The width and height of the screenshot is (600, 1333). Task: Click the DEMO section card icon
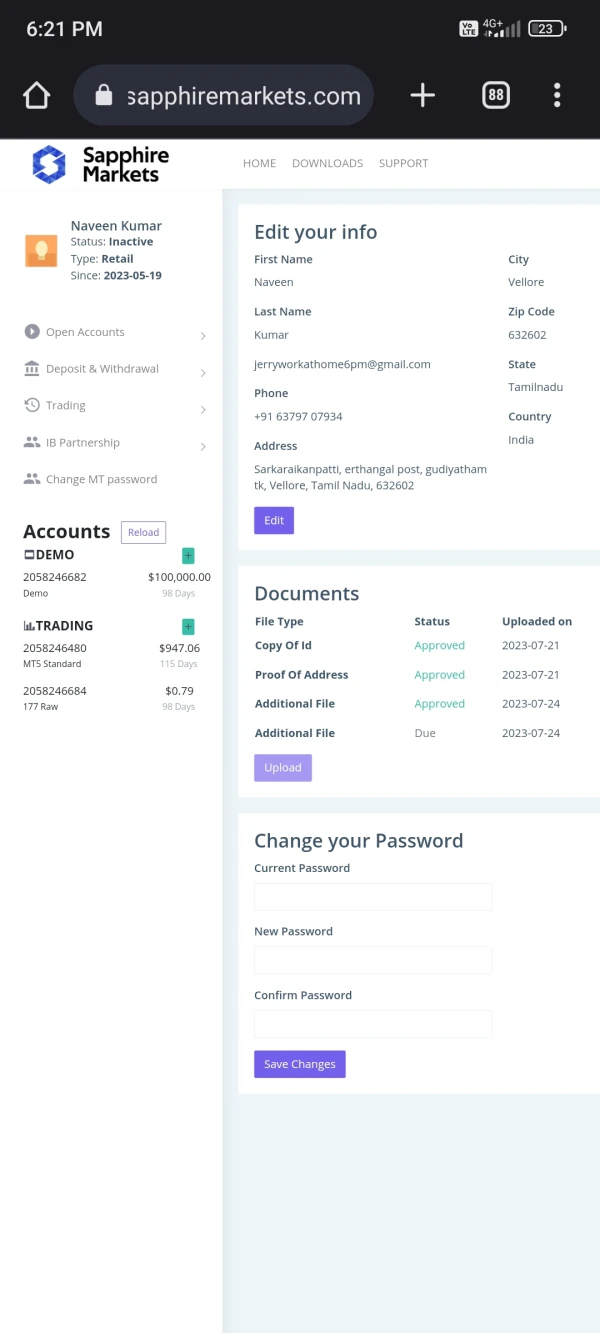[x=29, y=554]
